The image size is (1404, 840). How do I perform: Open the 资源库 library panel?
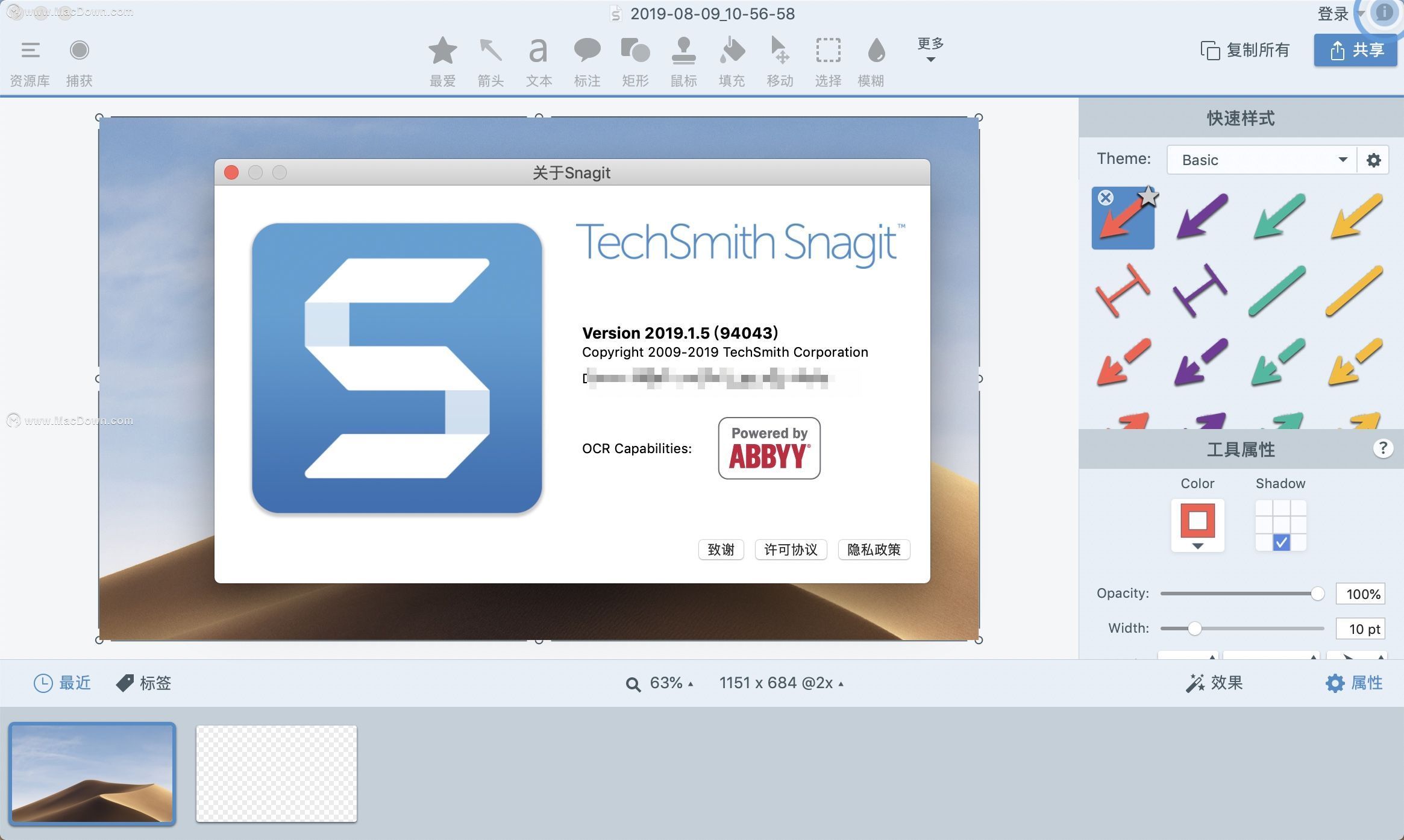(x=30, y=63)
